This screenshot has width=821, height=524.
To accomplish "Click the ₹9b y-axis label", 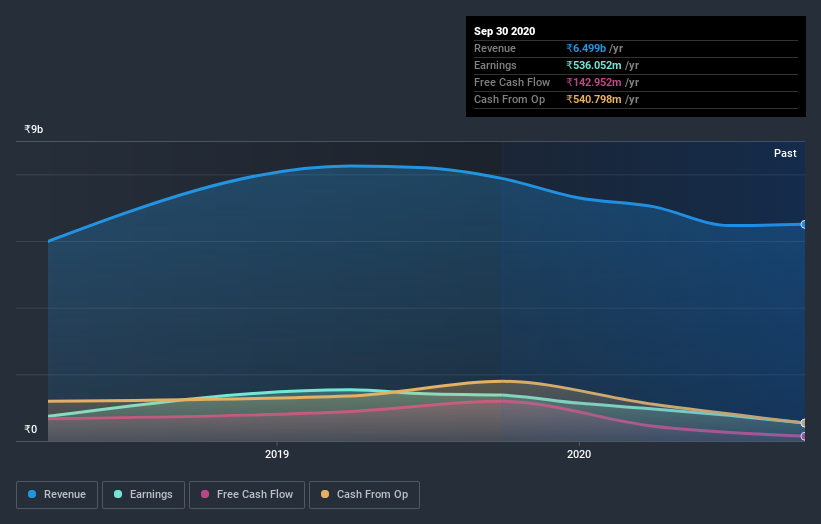I will 34,129.
